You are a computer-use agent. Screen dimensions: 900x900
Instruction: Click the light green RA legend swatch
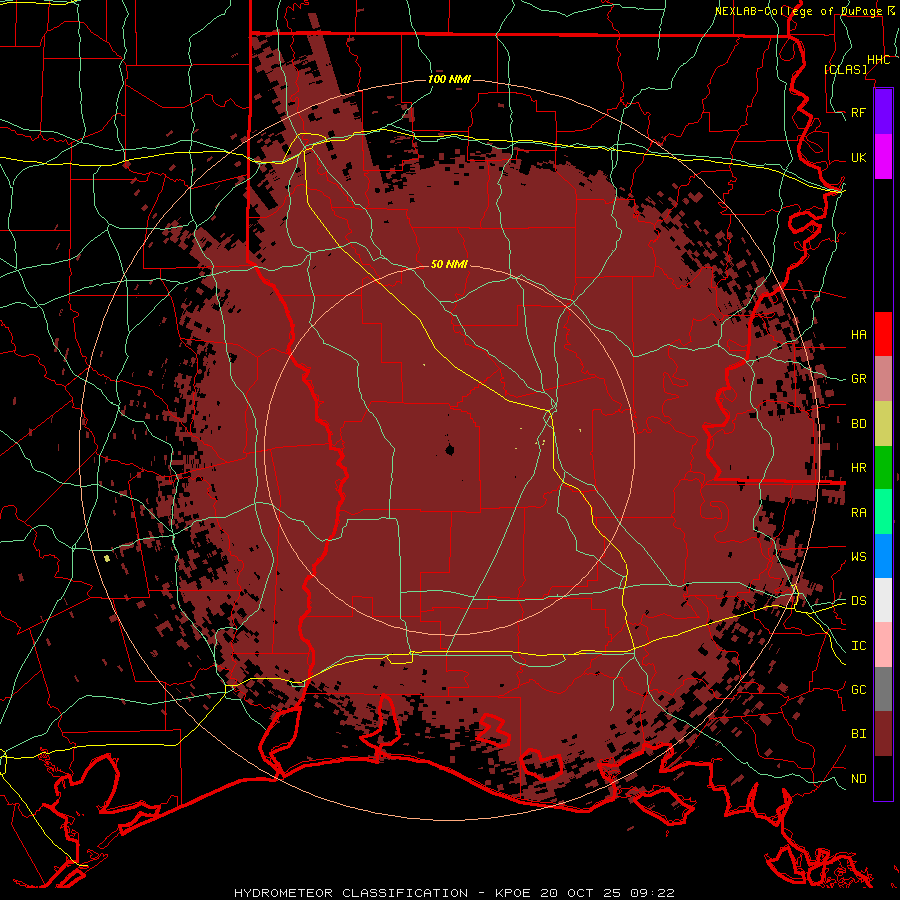(x=883, y=512)
